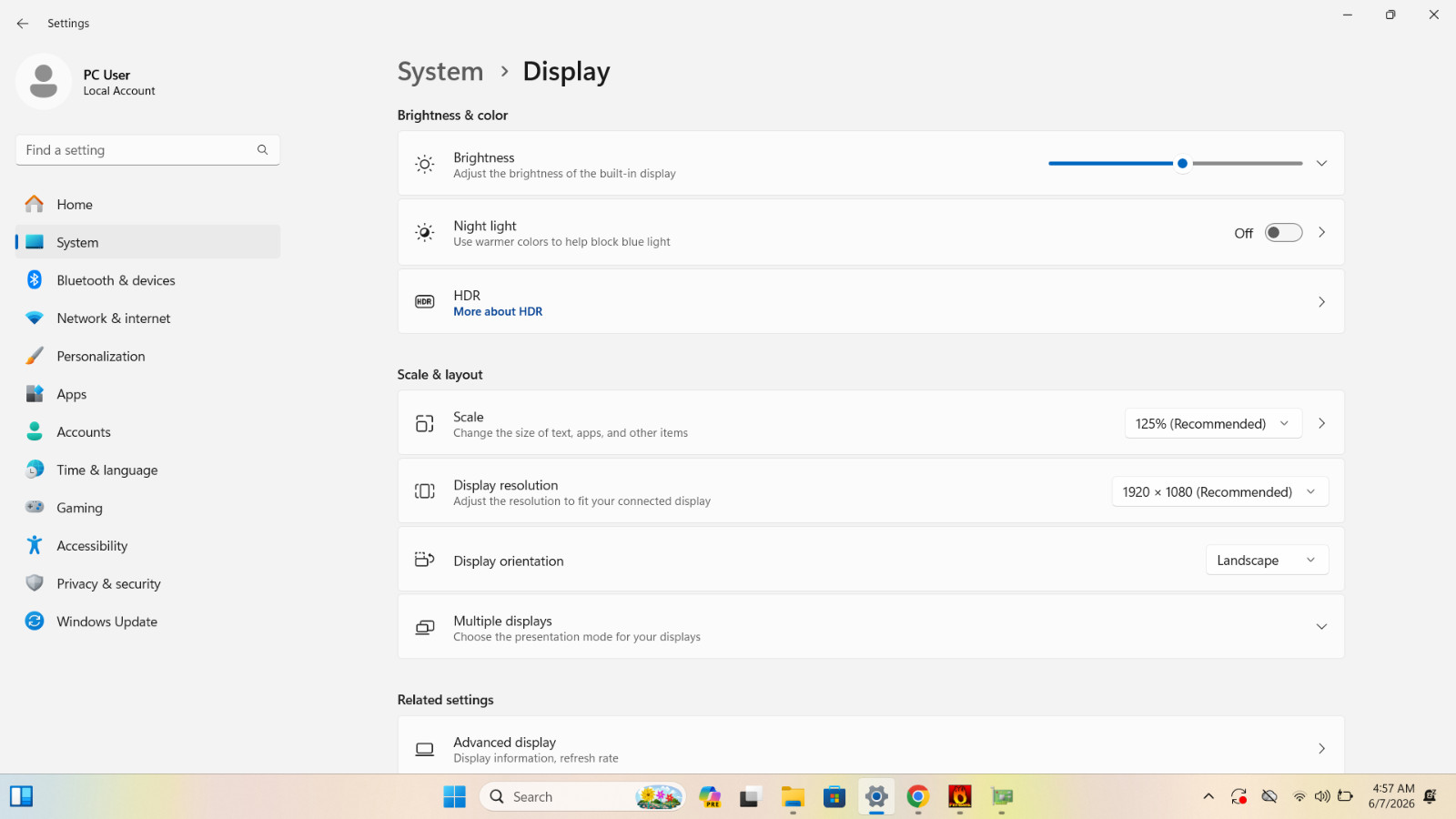The image size is (1456, 819).
Task: Open Google Chrome from the taskbar
Action: (x=918, y=797)
